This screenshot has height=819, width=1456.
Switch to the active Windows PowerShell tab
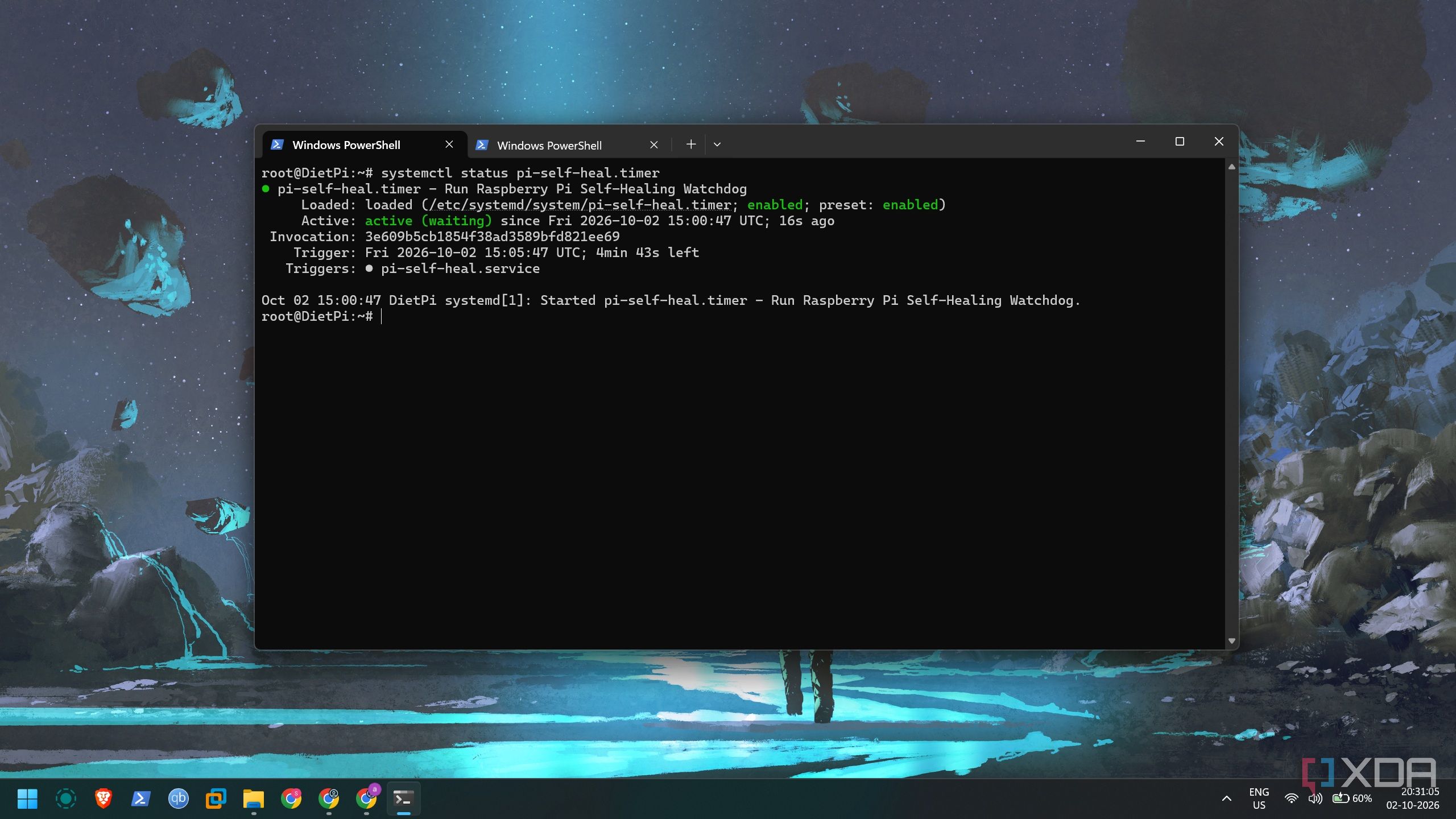[364, 144]
